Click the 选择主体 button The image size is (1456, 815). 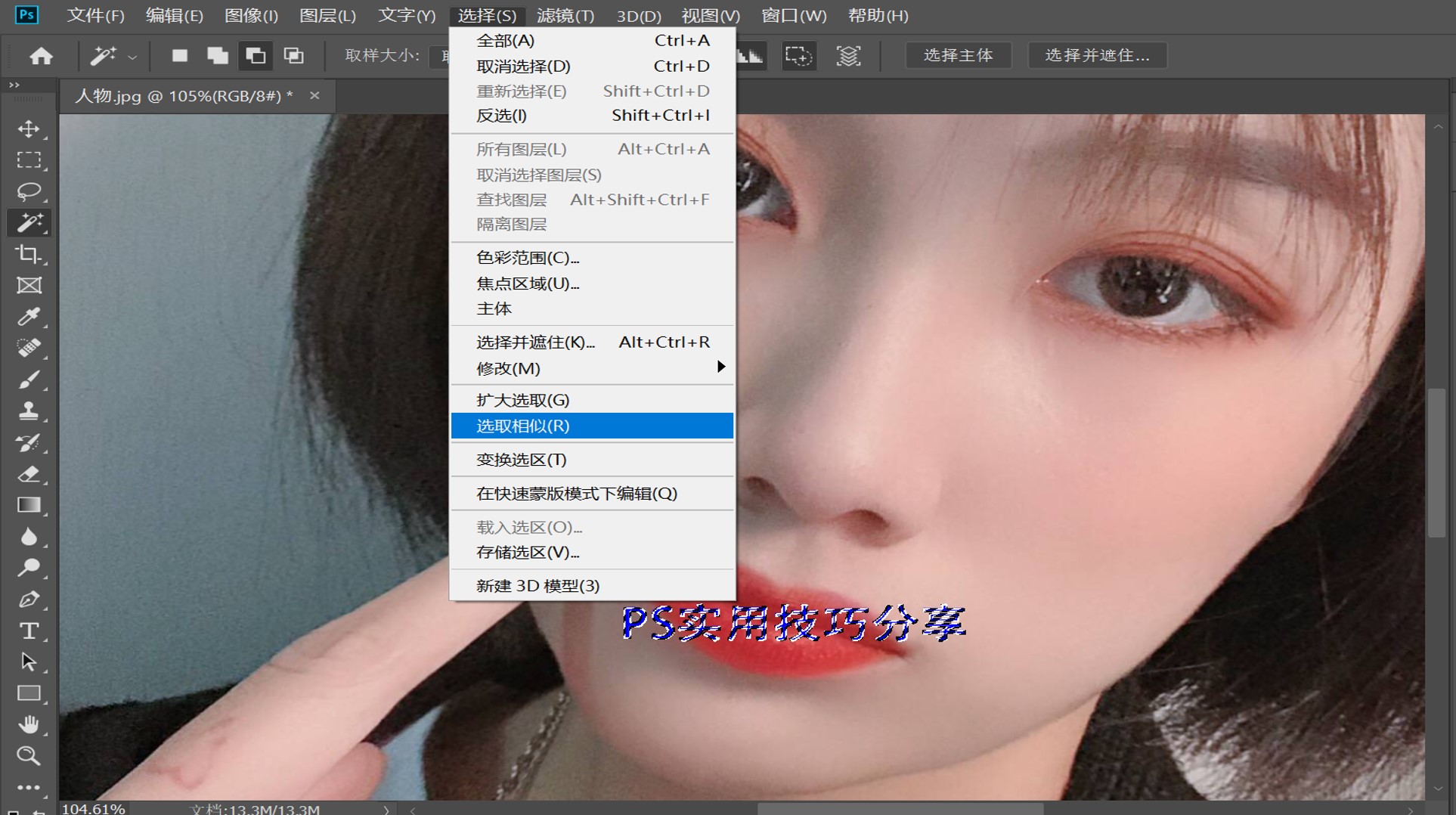tap(958, 54)
